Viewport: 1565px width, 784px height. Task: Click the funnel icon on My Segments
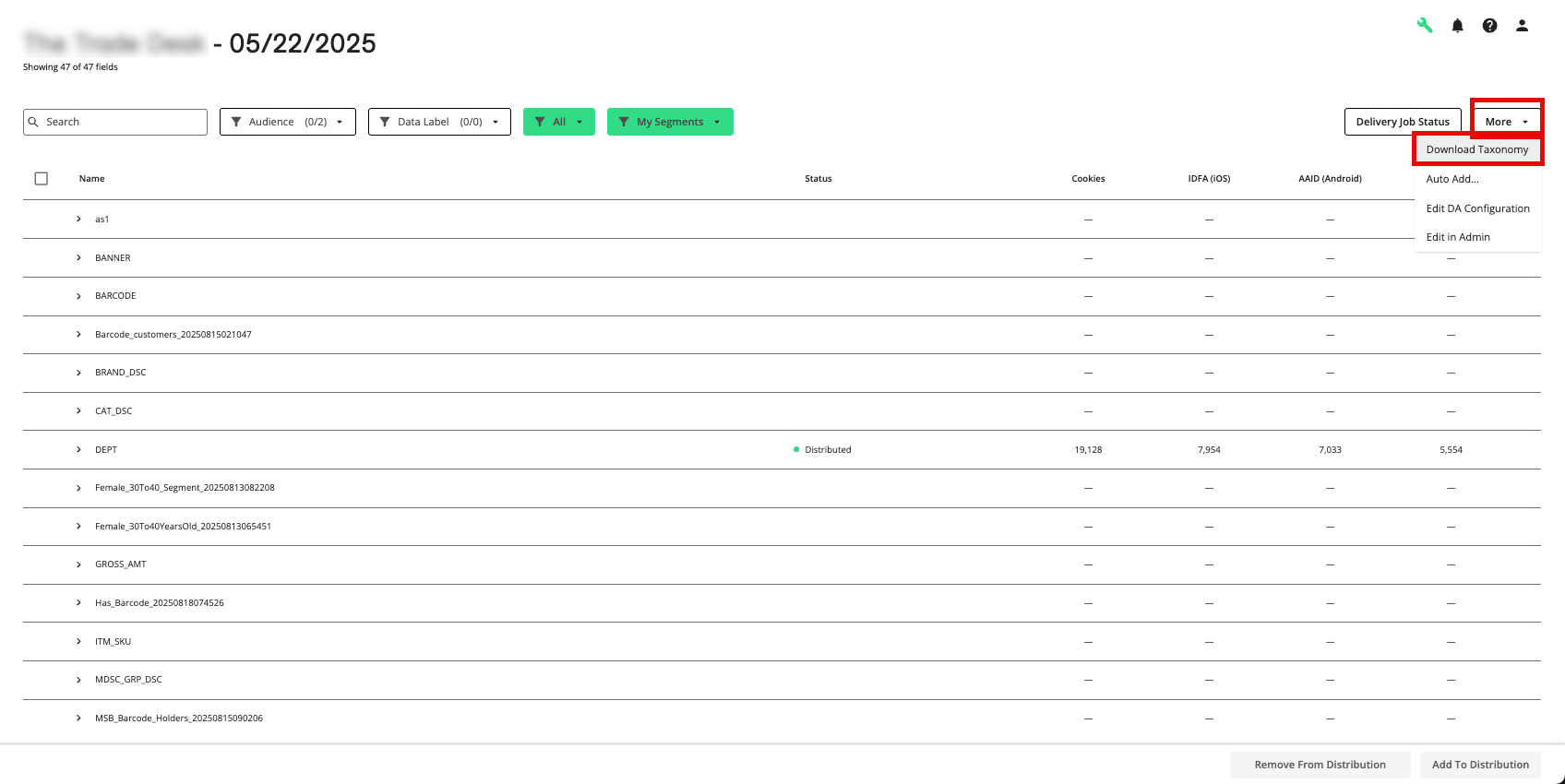[x=624, y=122]
